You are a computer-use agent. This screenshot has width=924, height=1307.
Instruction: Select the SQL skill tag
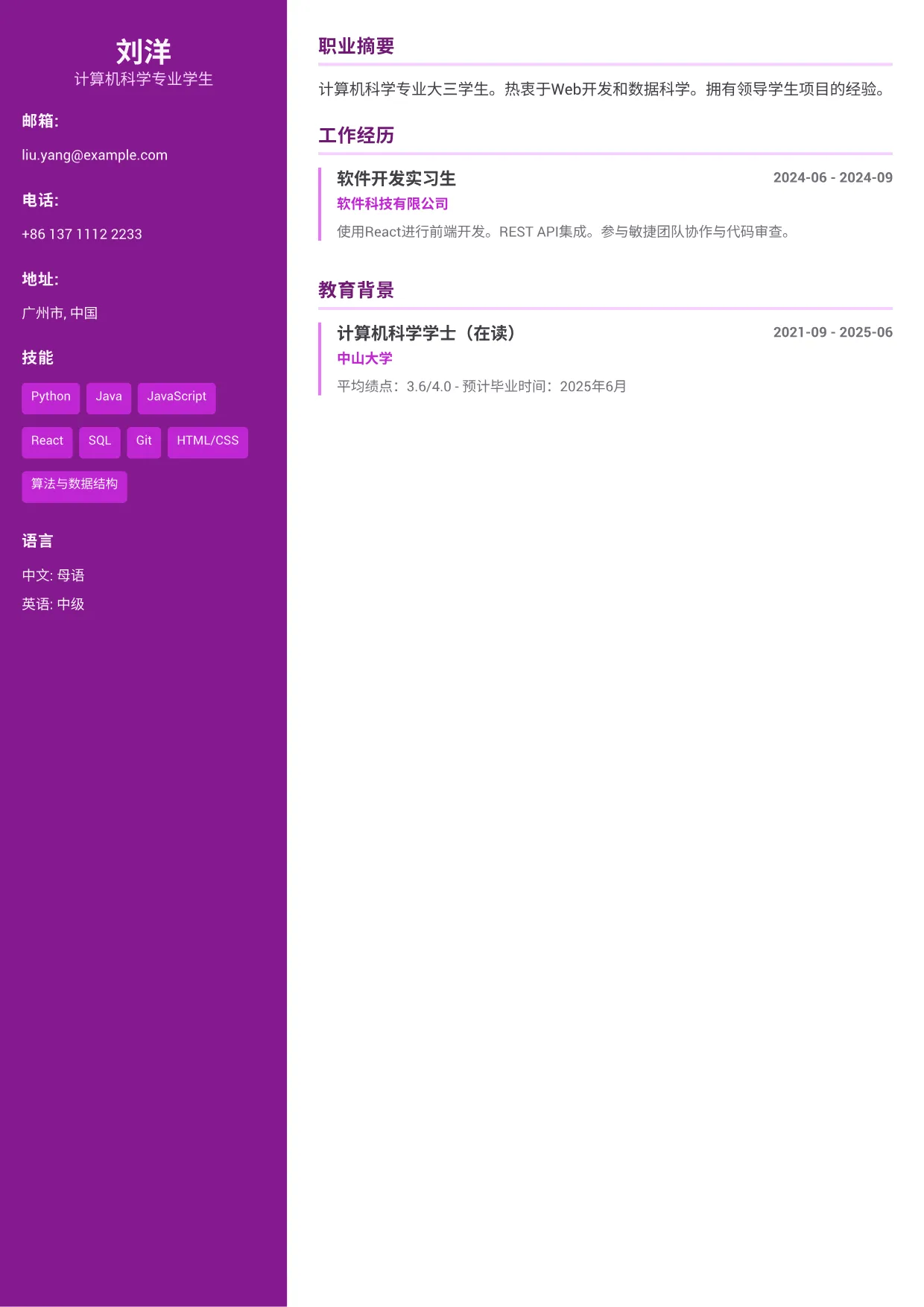[x=100, y=442]
